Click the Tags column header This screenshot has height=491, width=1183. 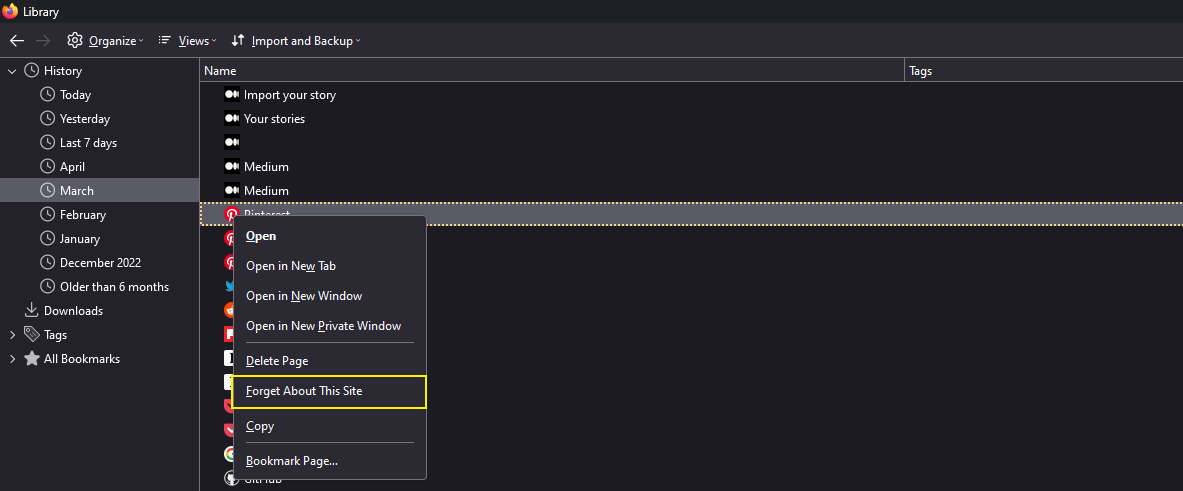pos(1040,71)
